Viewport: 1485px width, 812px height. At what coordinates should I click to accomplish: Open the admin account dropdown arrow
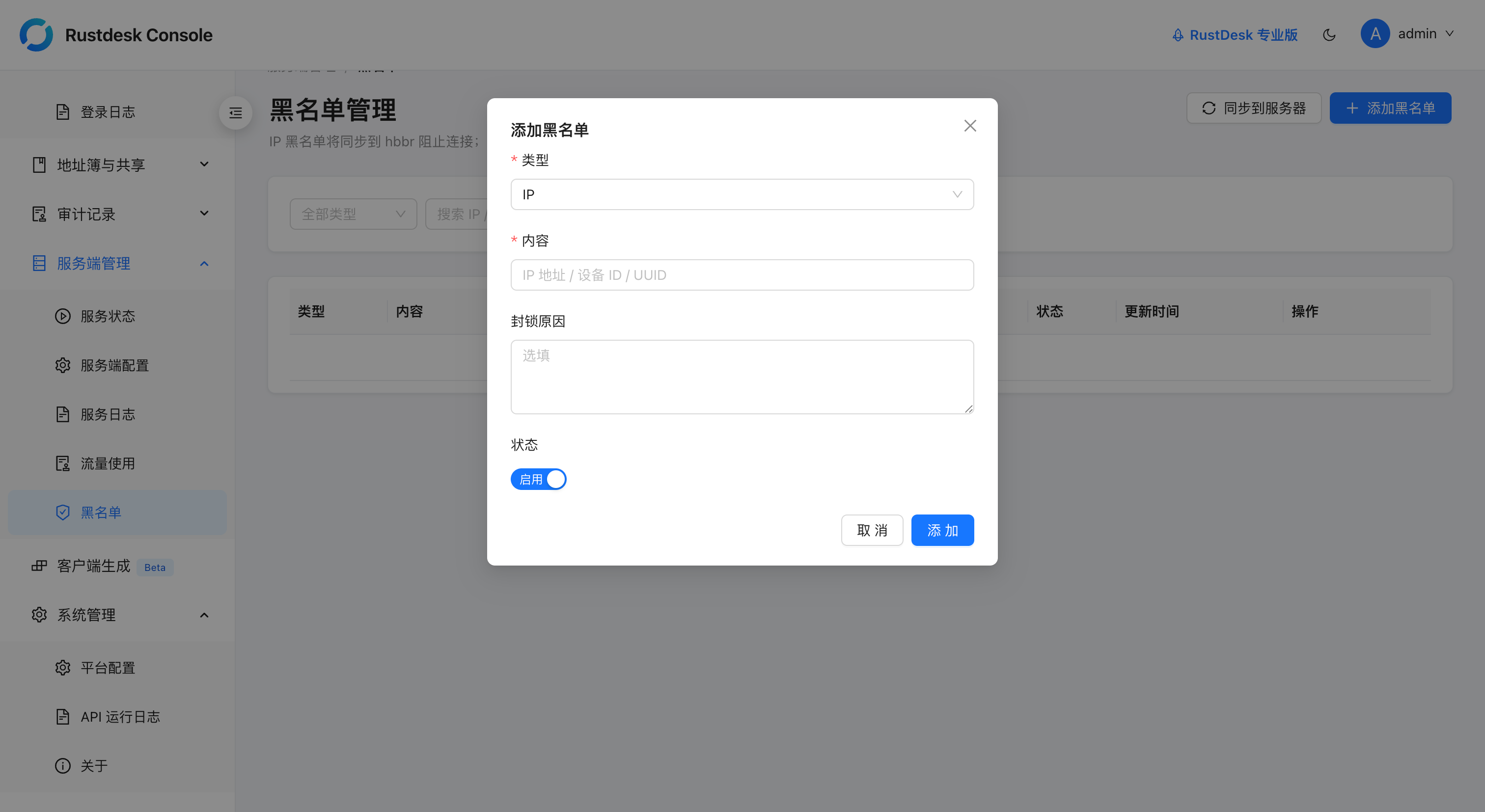pos(1449,34)
